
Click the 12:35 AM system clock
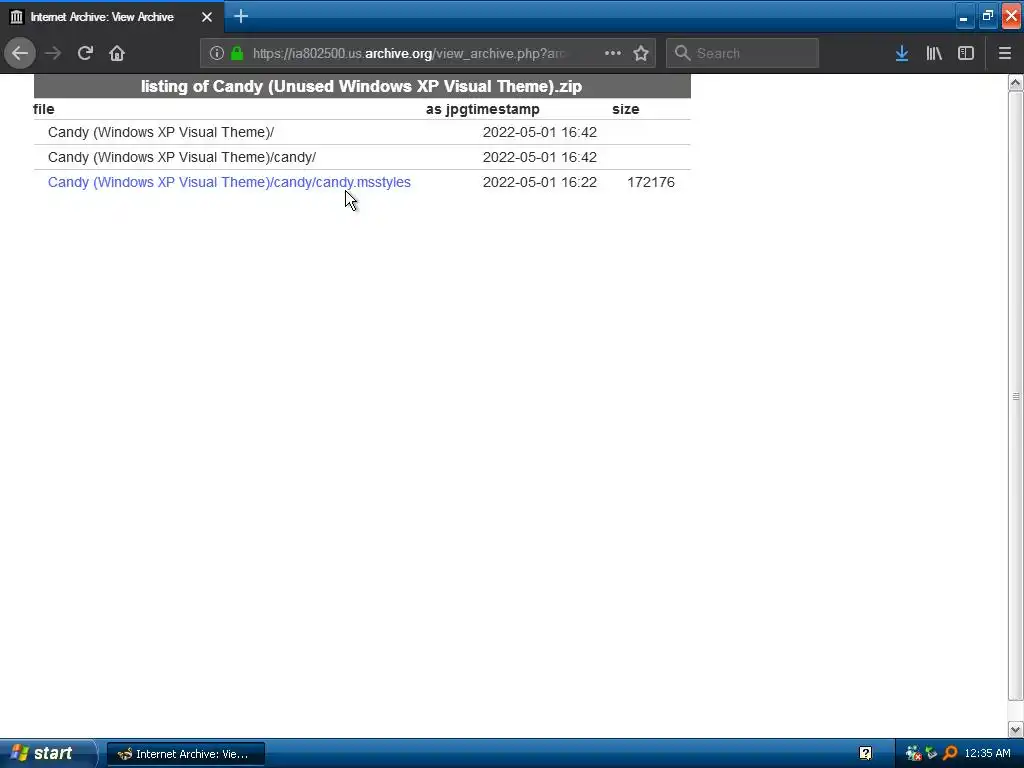point(987,754)
